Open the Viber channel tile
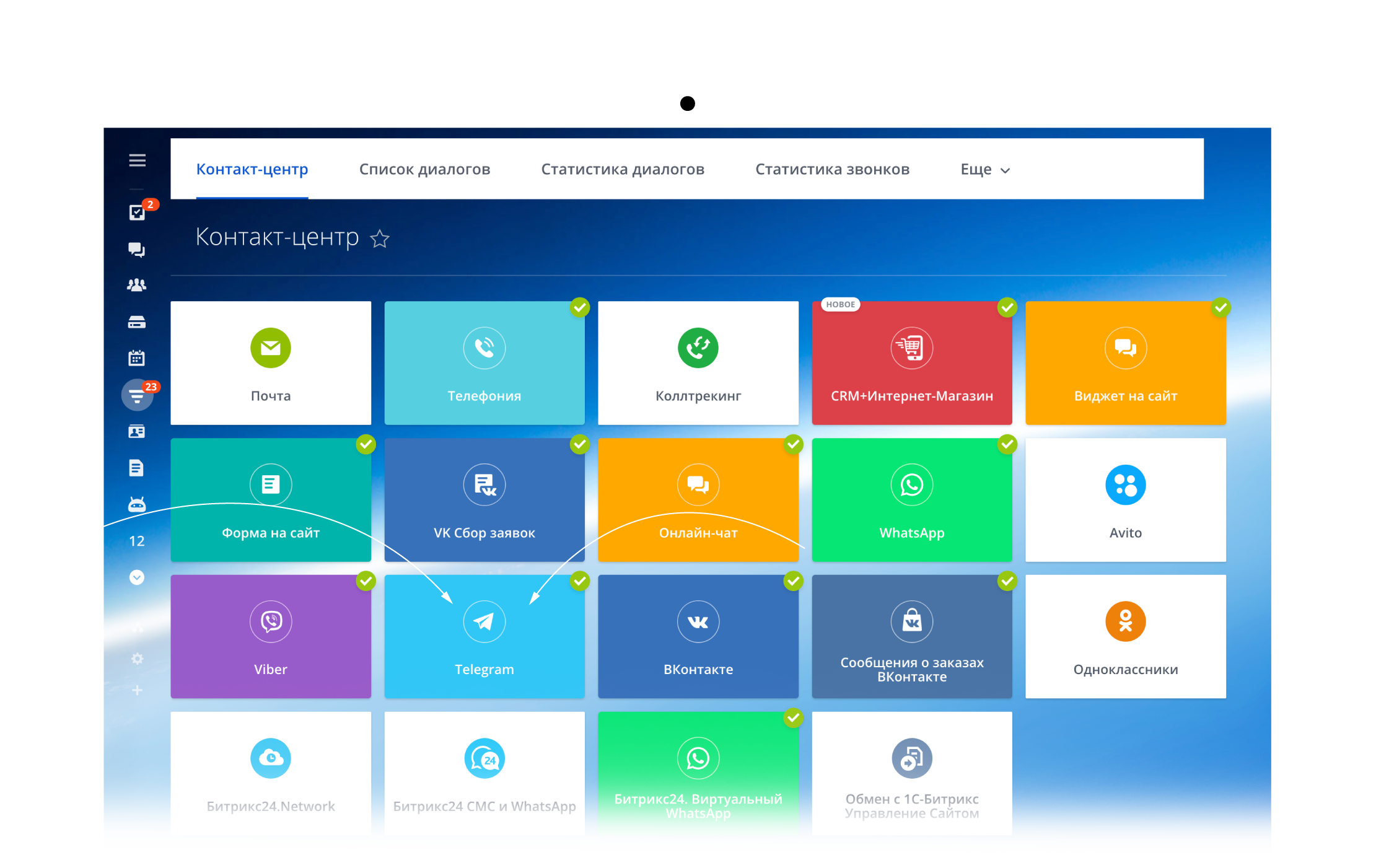This screenshot has width=1376, height=868. [271, 637]
